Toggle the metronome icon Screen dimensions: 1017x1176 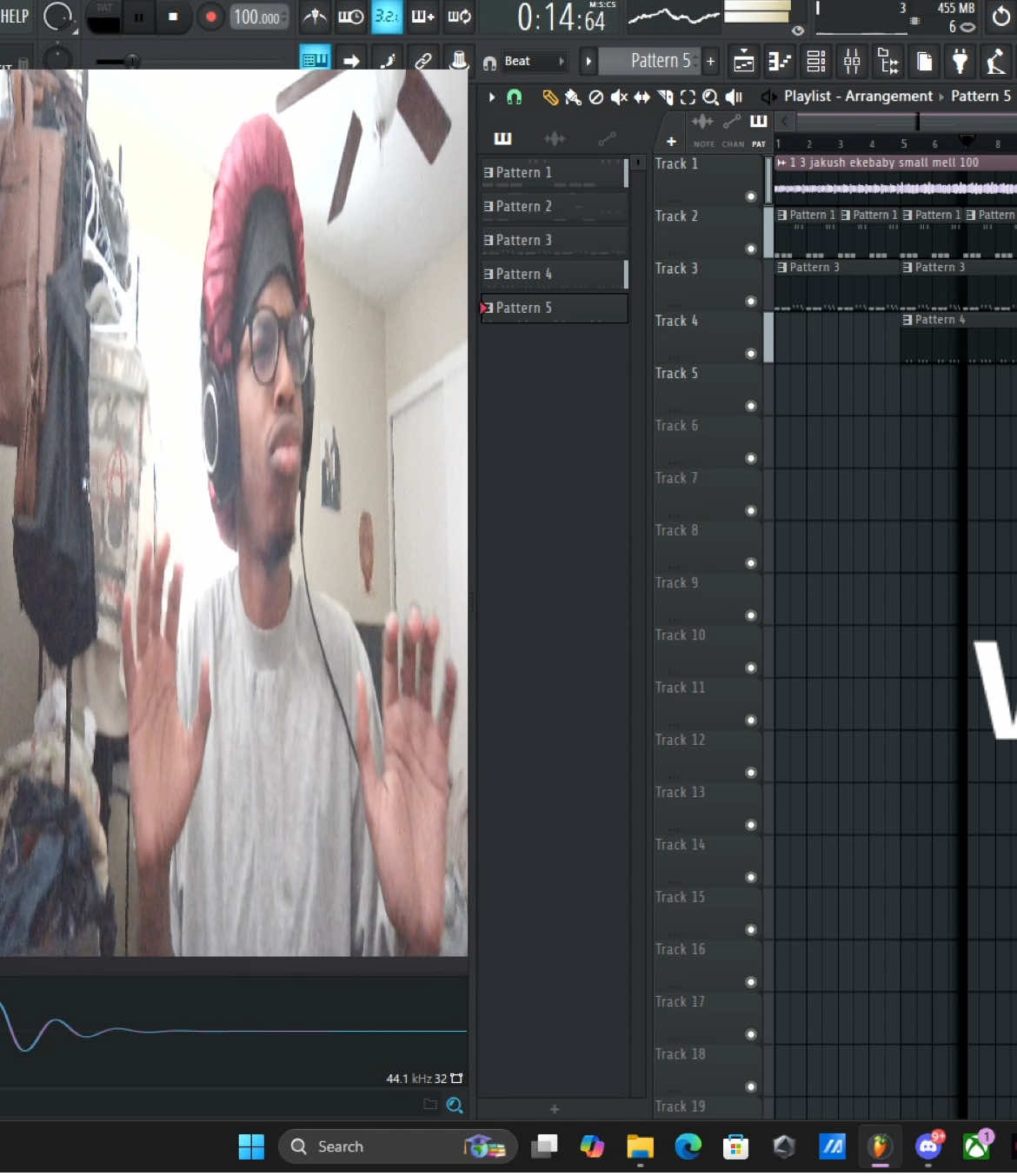[x=315, y=17]
